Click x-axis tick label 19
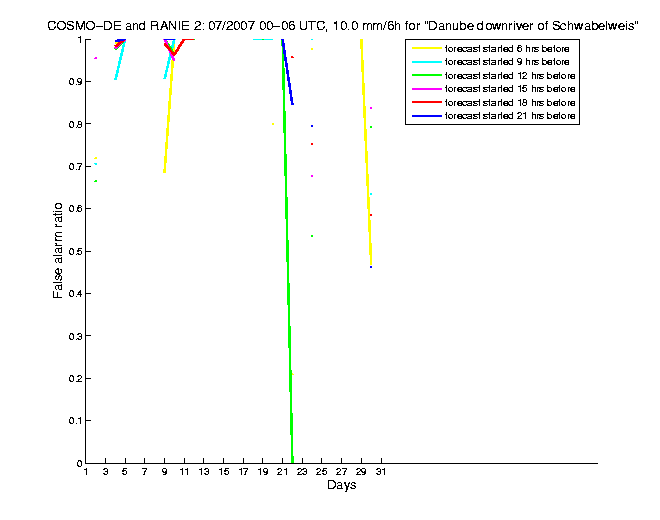Viewport: 660px width, 520px height. tap(263, 472)
